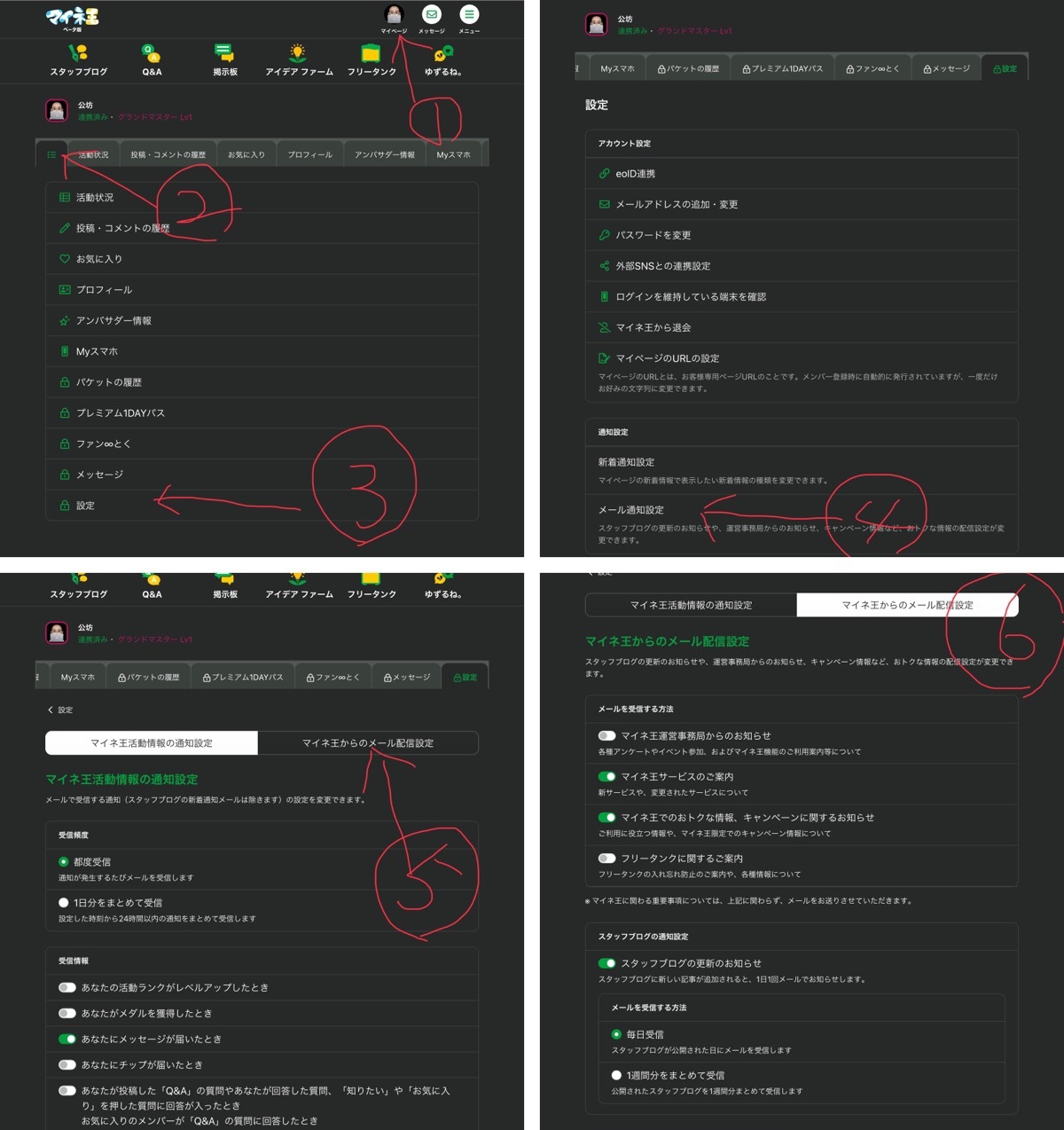Click lock icon of プレミアム1DAYパス list row
Viewport: 1064px width, 1130px height.
[x=64, y=413]
